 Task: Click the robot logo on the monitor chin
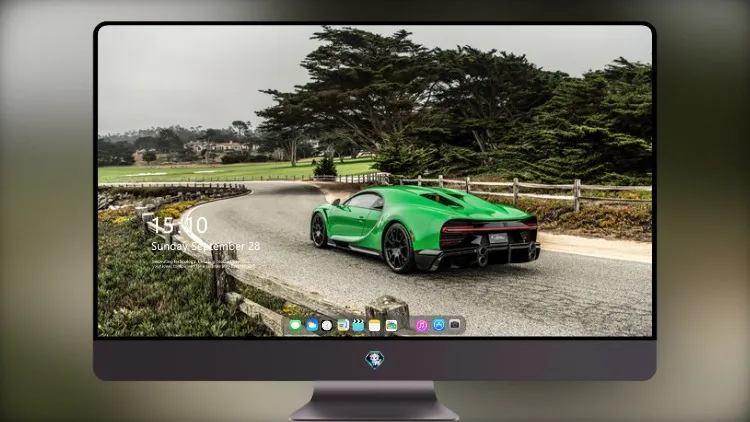[x=375, y=360]
